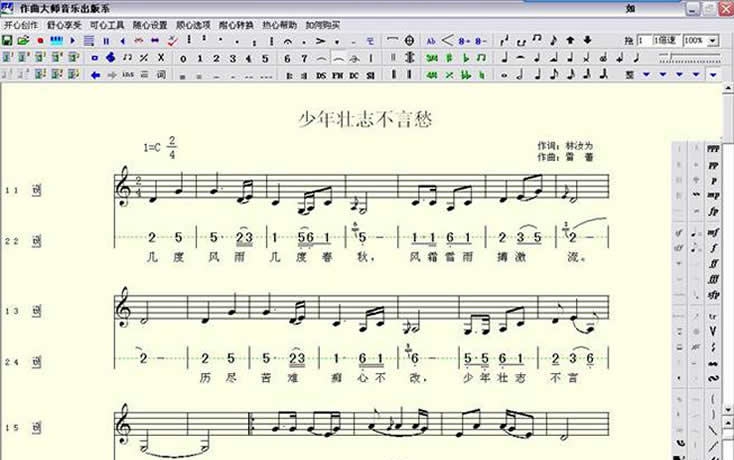The image size is (734, 460).
Task: Insert jianpu note number 7
Action: click(x=304, y=58)
